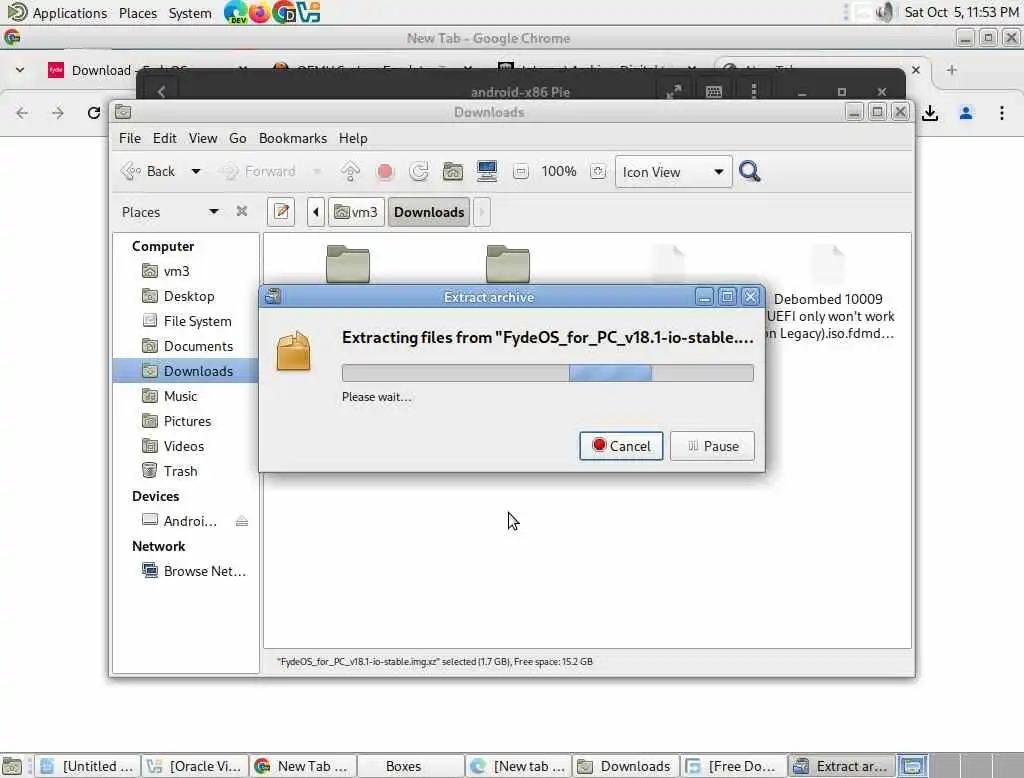The width and height of the screenshot is (1024, 778).
Task: Click the Home folder toolbar icon
Action: (453, 172)
